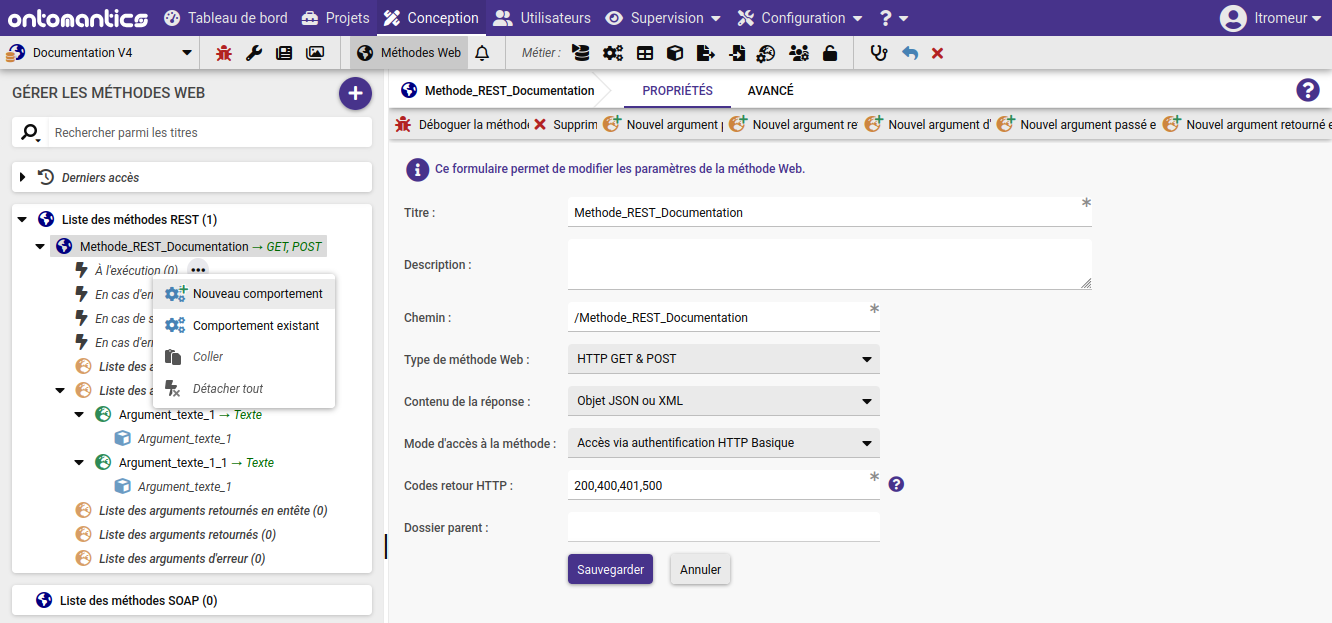
Task: Click the file import icon in the Métier toolbar
Action: pos(737,53)
